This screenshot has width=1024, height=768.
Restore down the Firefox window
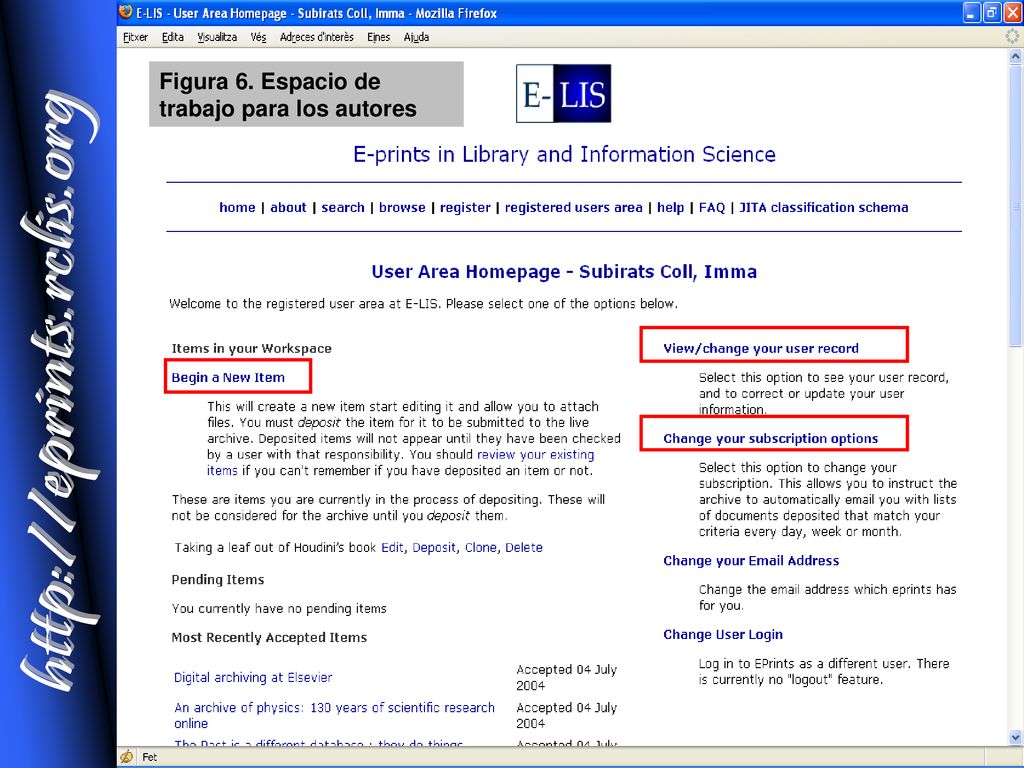(991, 12)
